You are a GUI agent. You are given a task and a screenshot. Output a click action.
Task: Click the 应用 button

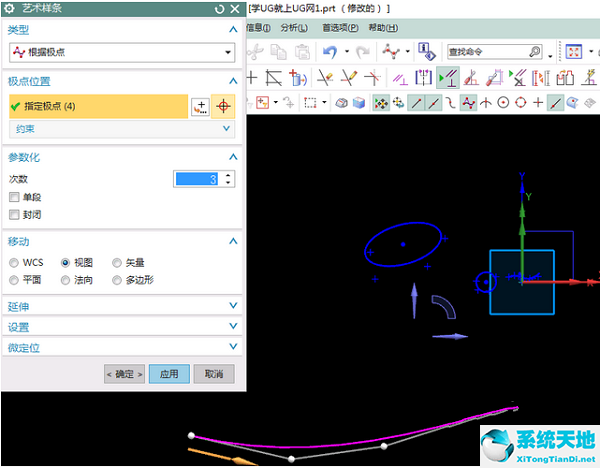click(x=169, y=374)
